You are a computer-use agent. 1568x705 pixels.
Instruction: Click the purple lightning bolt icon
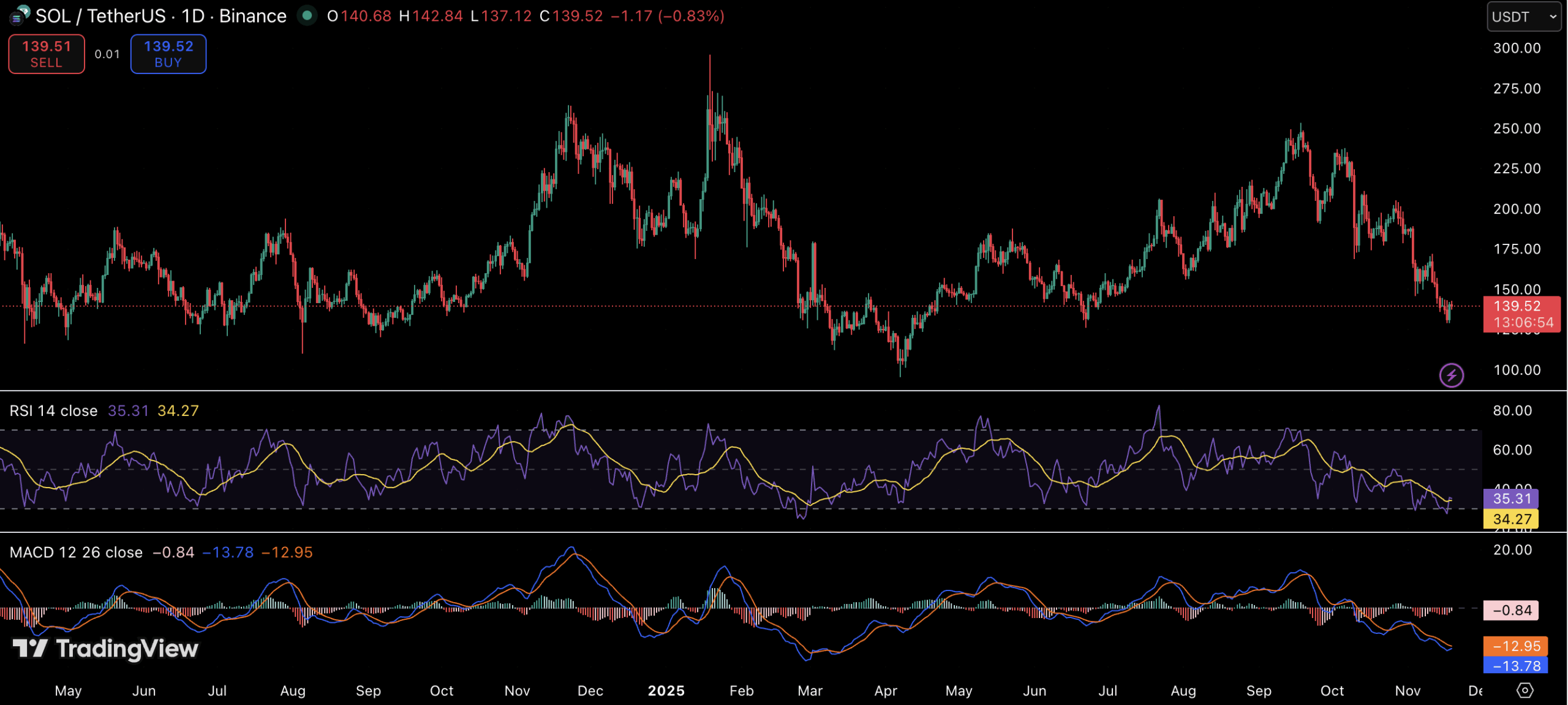(x=1451, y=375)
